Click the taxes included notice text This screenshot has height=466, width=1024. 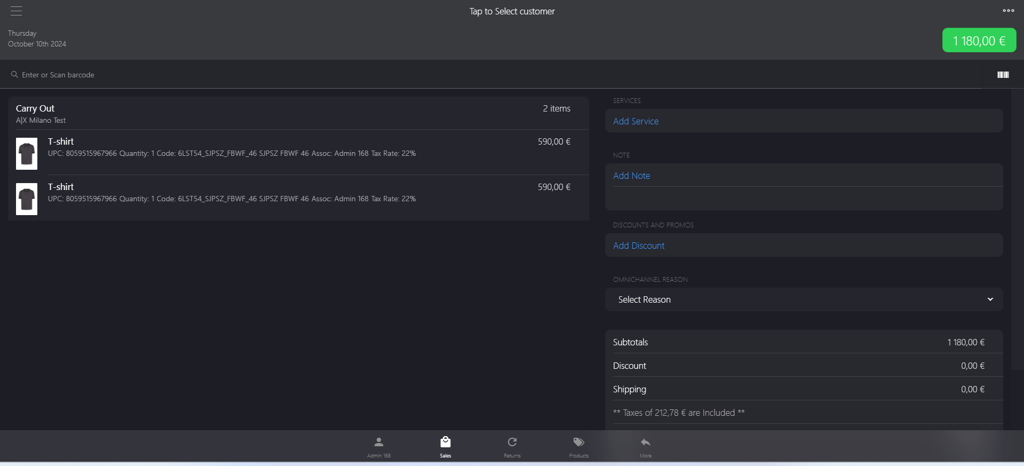(679, 413)
